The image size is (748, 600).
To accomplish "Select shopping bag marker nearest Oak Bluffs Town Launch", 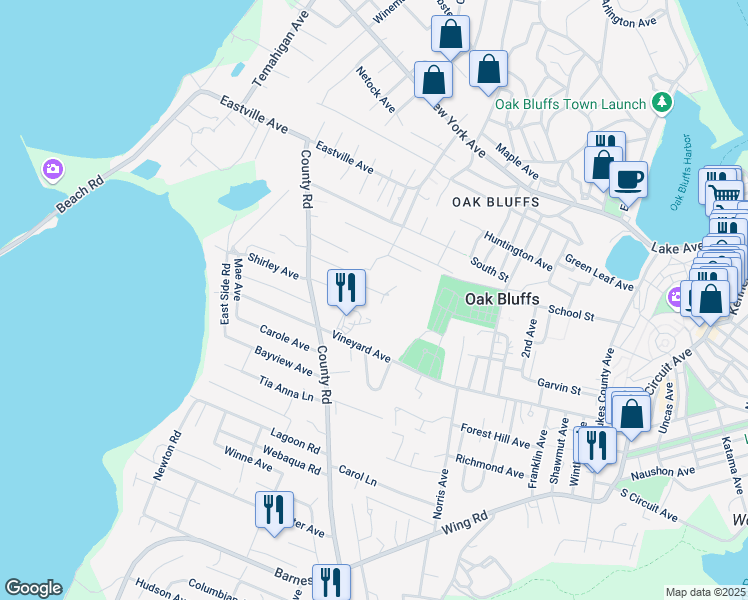I will (x=488, y=69).
